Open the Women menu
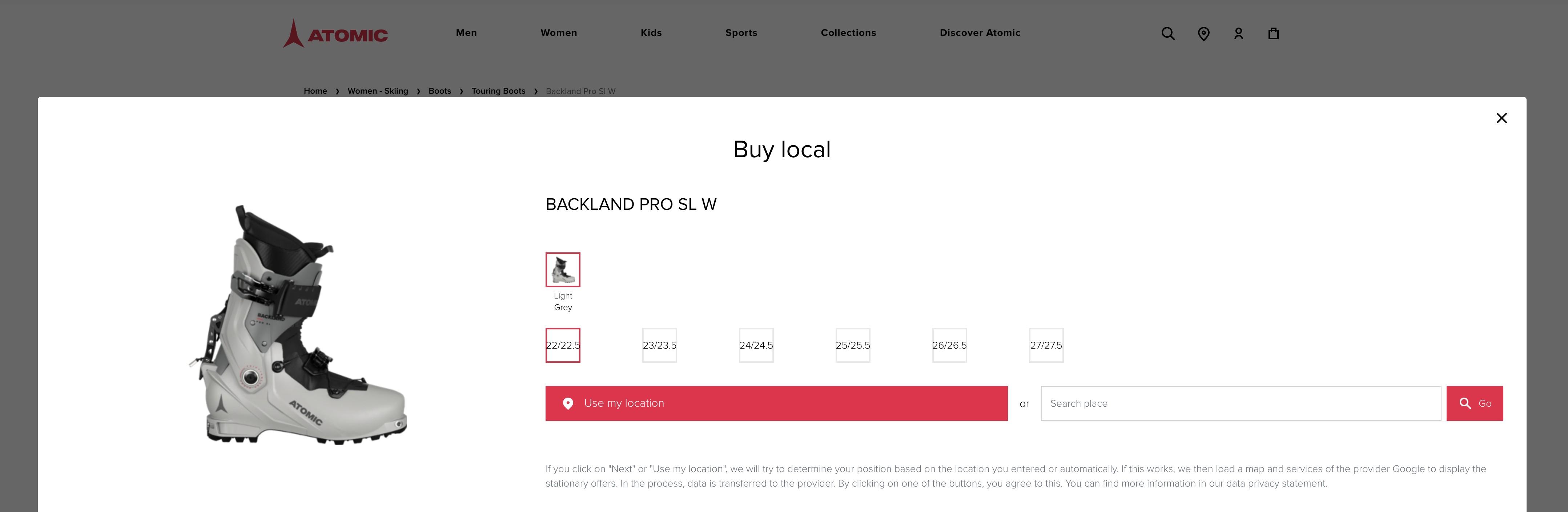 [558, 33]
